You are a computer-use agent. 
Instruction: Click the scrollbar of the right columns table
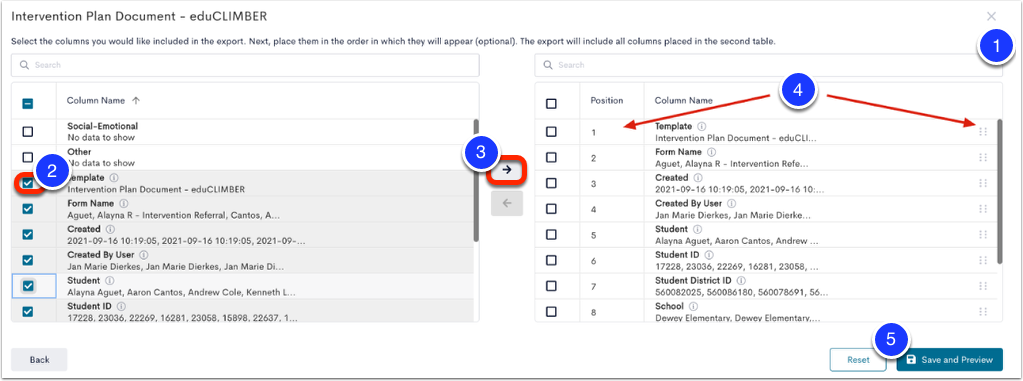1000,190
